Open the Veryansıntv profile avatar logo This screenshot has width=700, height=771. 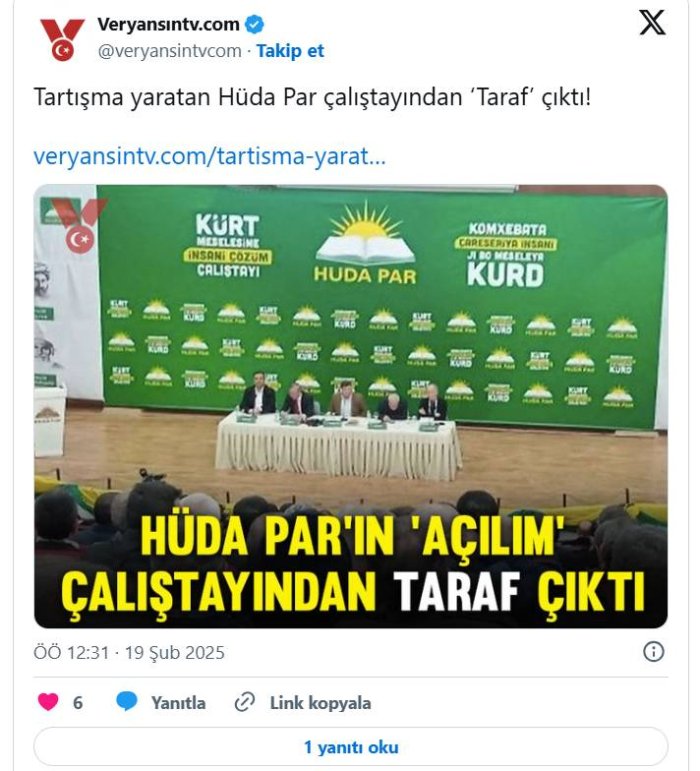[62, 39]
